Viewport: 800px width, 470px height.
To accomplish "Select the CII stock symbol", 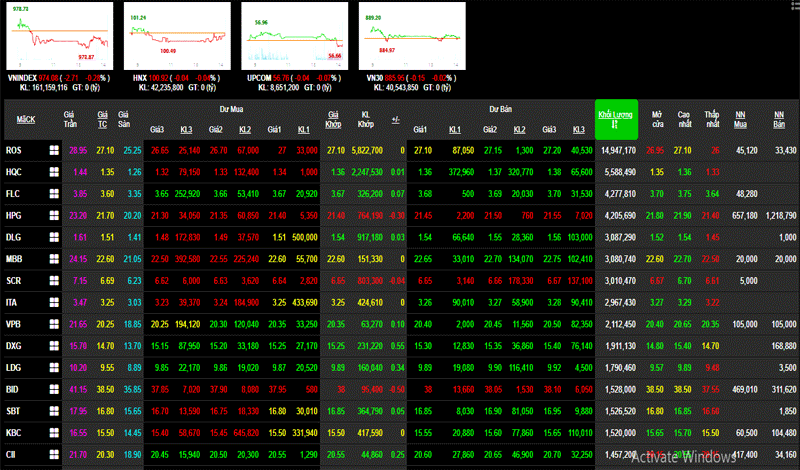I will coord(10,454).
